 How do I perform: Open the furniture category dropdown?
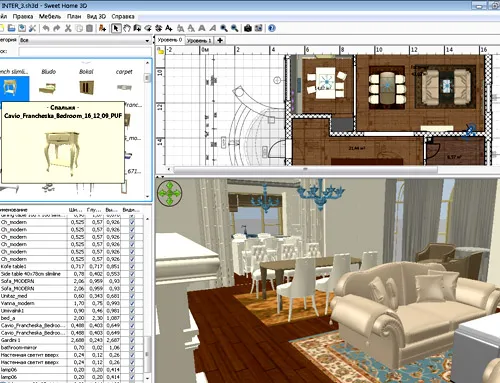85,40
